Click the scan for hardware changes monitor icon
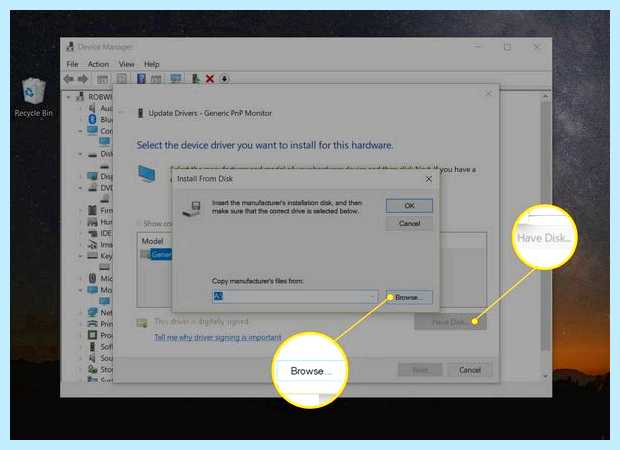 (176, 78)
